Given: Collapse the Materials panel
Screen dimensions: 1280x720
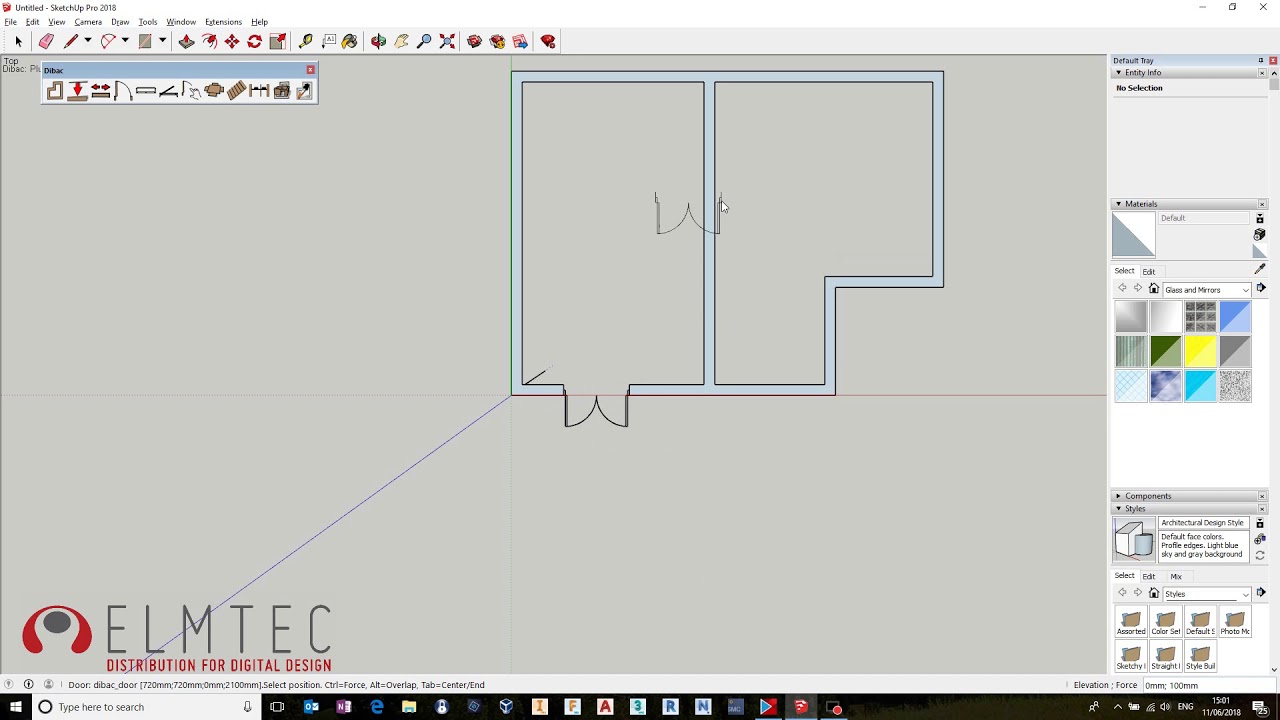Looking at the screenshot, I should [x=1118, y=204].
